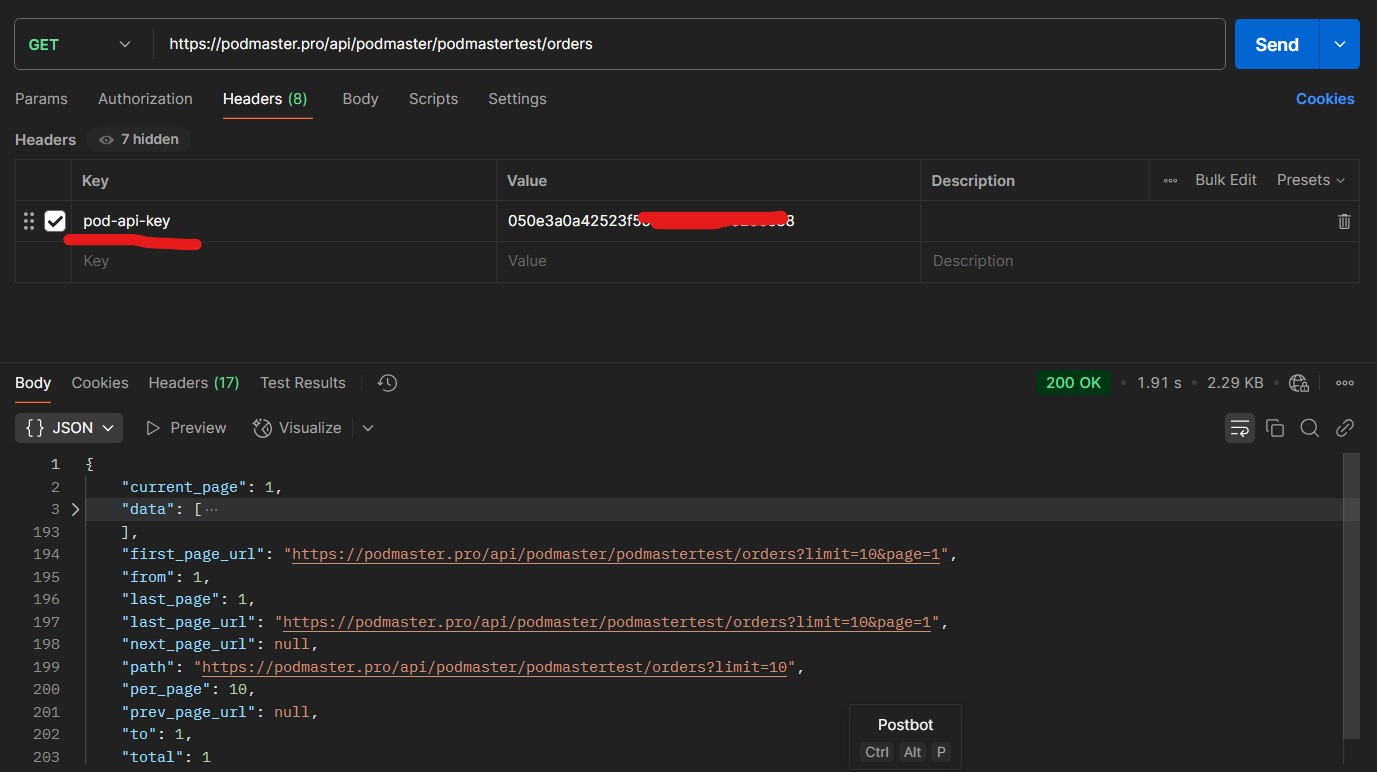Viewport: 1377px width, 772px height.
Task: Open the last_page_url link
Action: click(x=608, y=622)
